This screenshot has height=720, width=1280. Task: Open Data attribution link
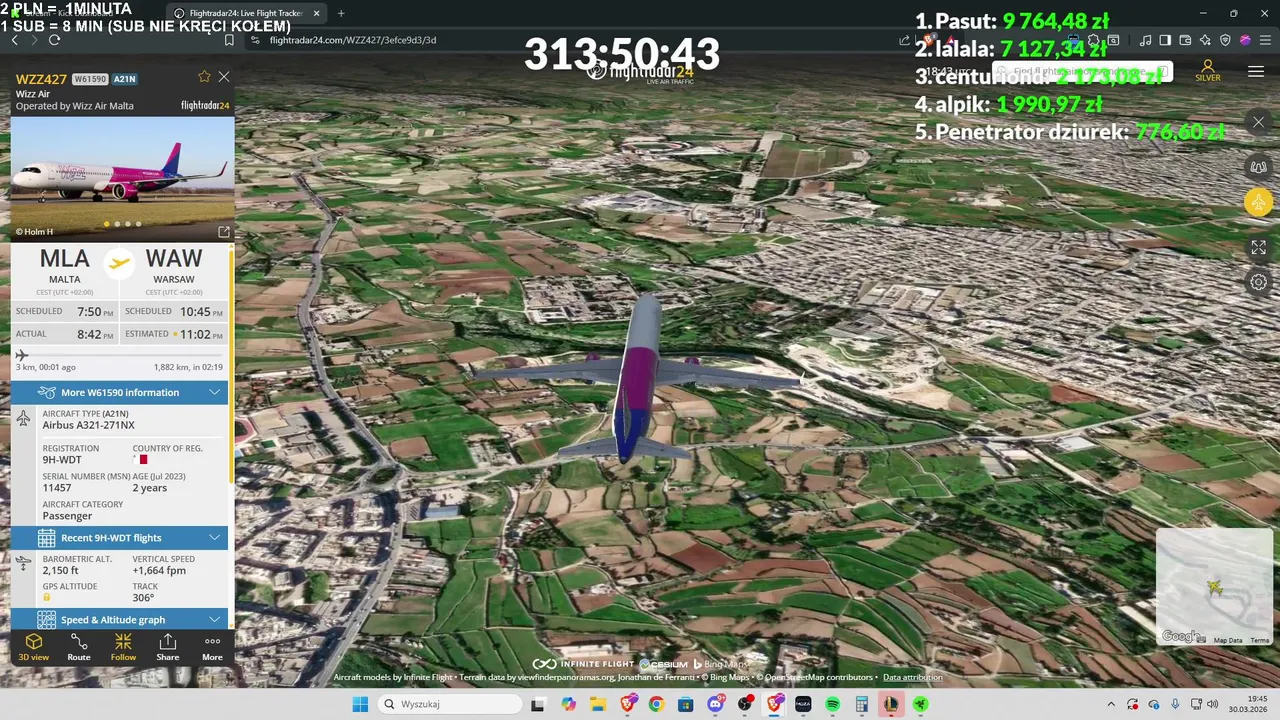(912, 677)
